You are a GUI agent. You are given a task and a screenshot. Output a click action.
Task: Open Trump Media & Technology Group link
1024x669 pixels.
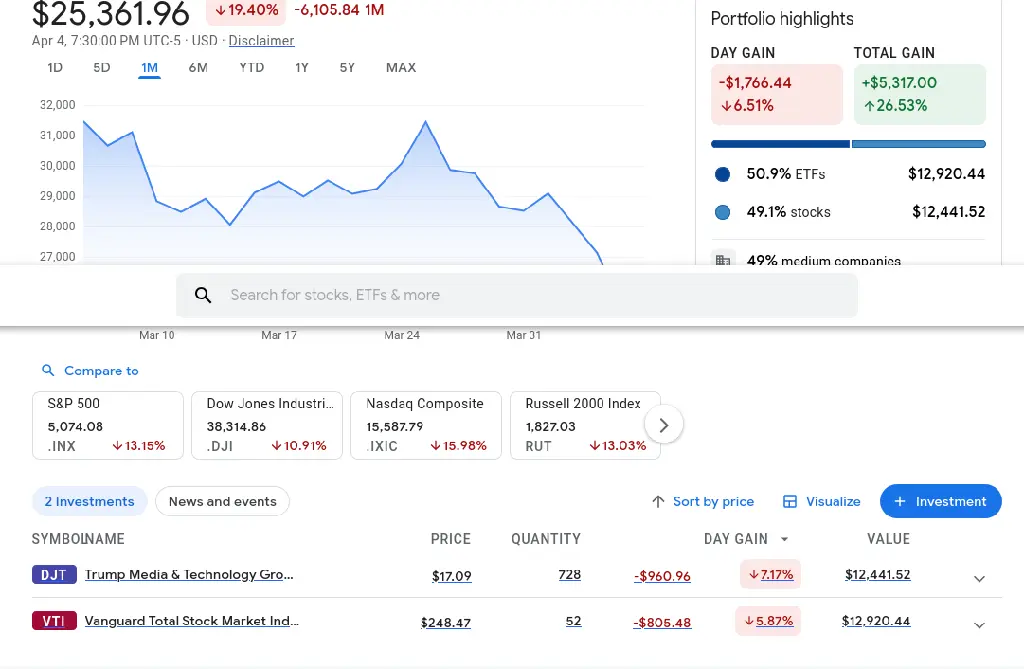[x=189, y=575]
